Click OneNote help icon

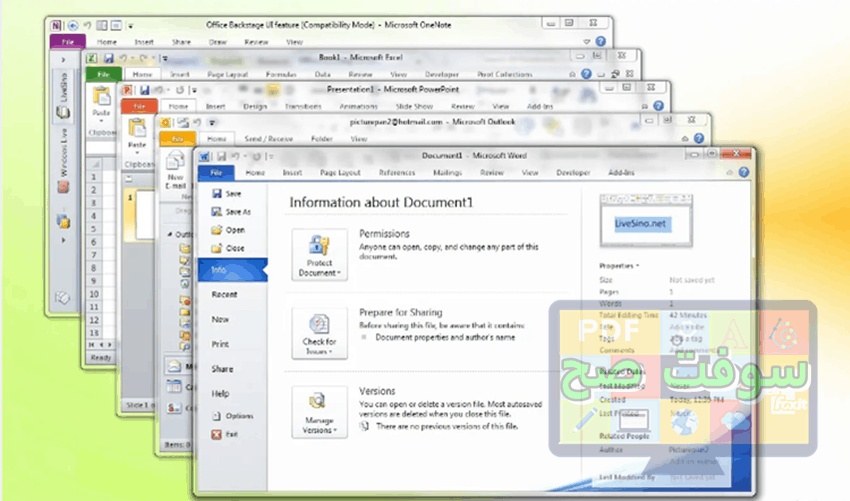601,41
